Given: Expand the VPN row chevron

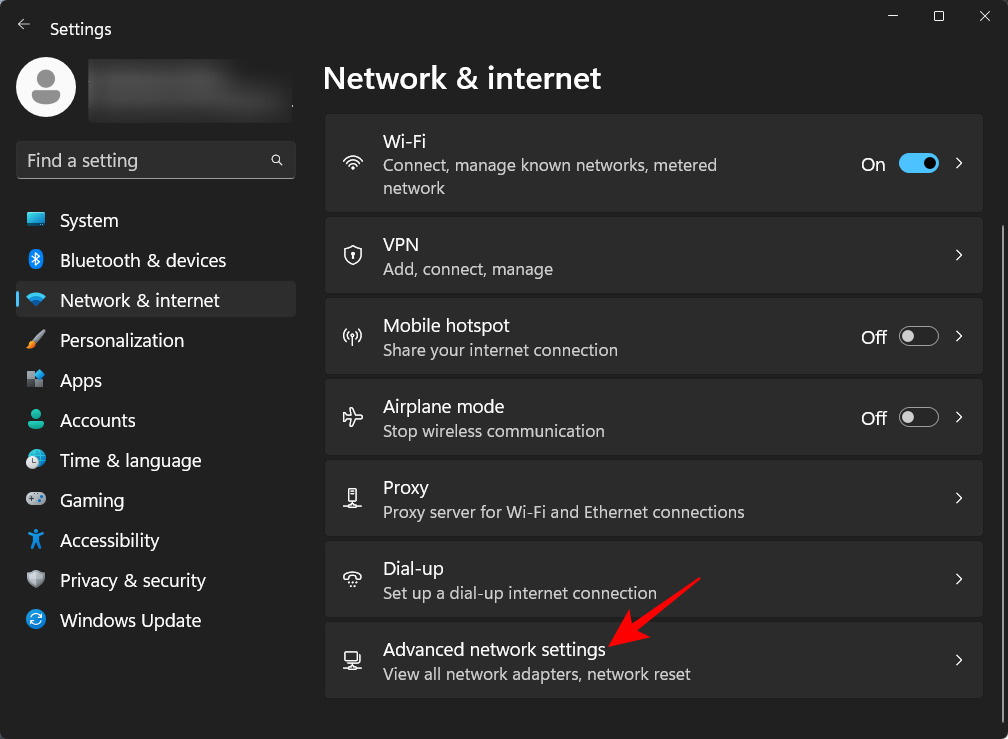Looking at the screenshot, I should click(x=958, y=255).
